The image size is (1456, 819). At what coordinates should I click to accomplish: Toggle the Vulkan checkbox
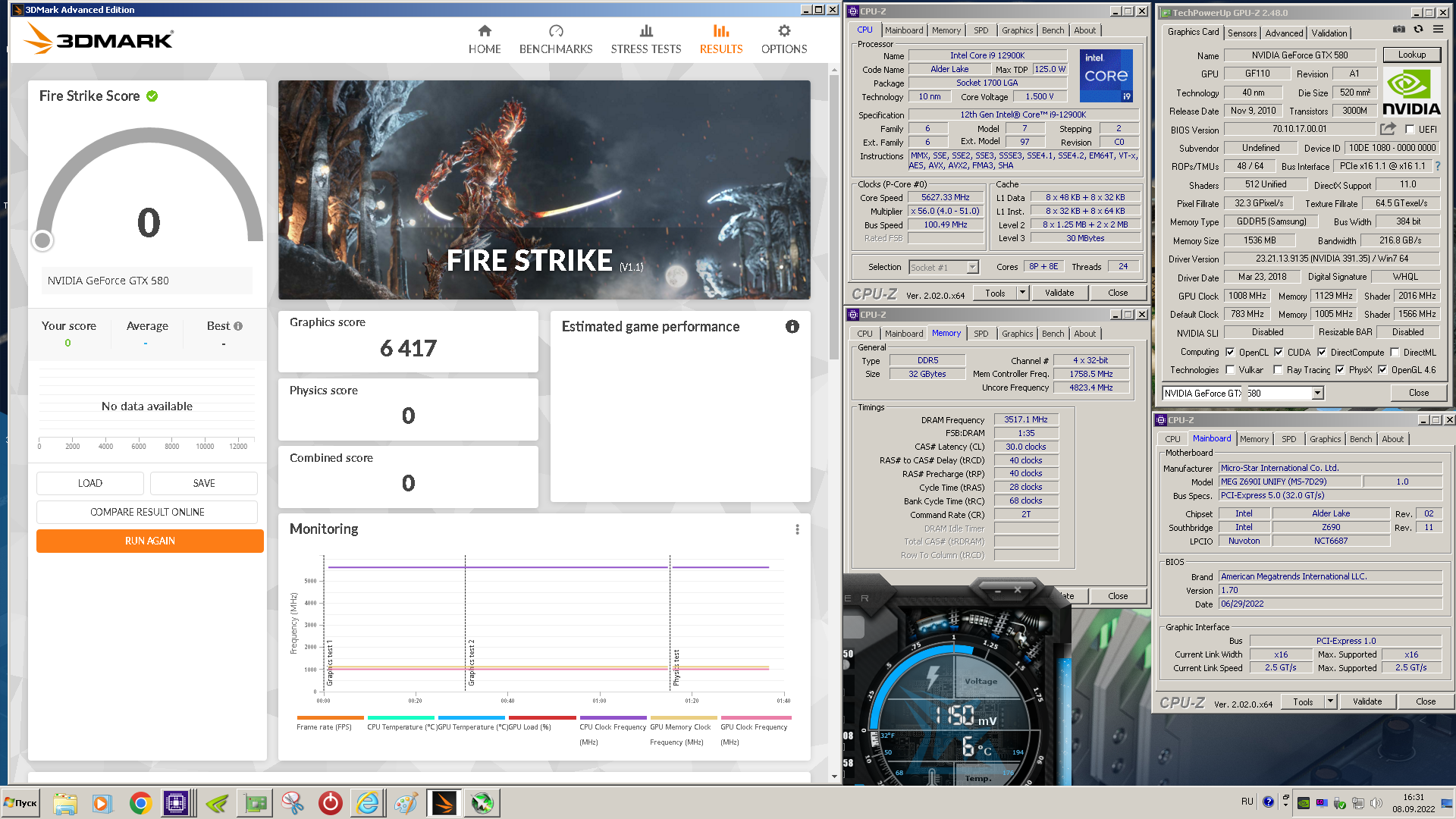[x=1230, y=370]
